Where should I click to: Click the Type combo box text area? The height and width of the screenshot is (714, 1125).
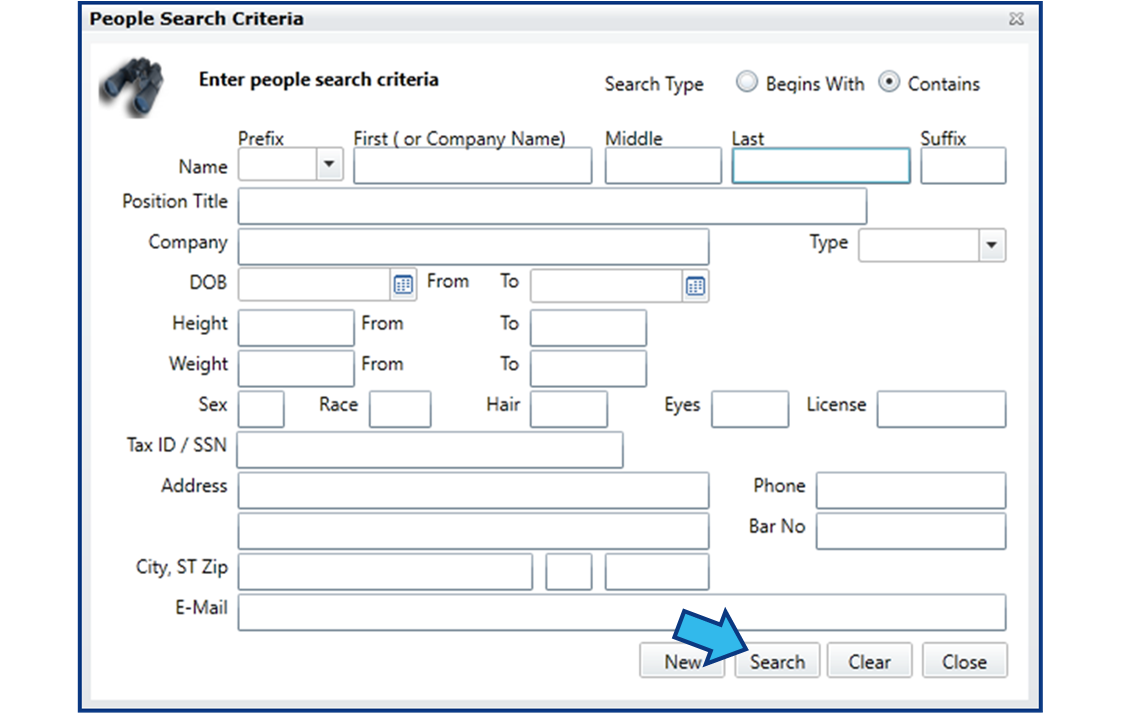point(919,245)
